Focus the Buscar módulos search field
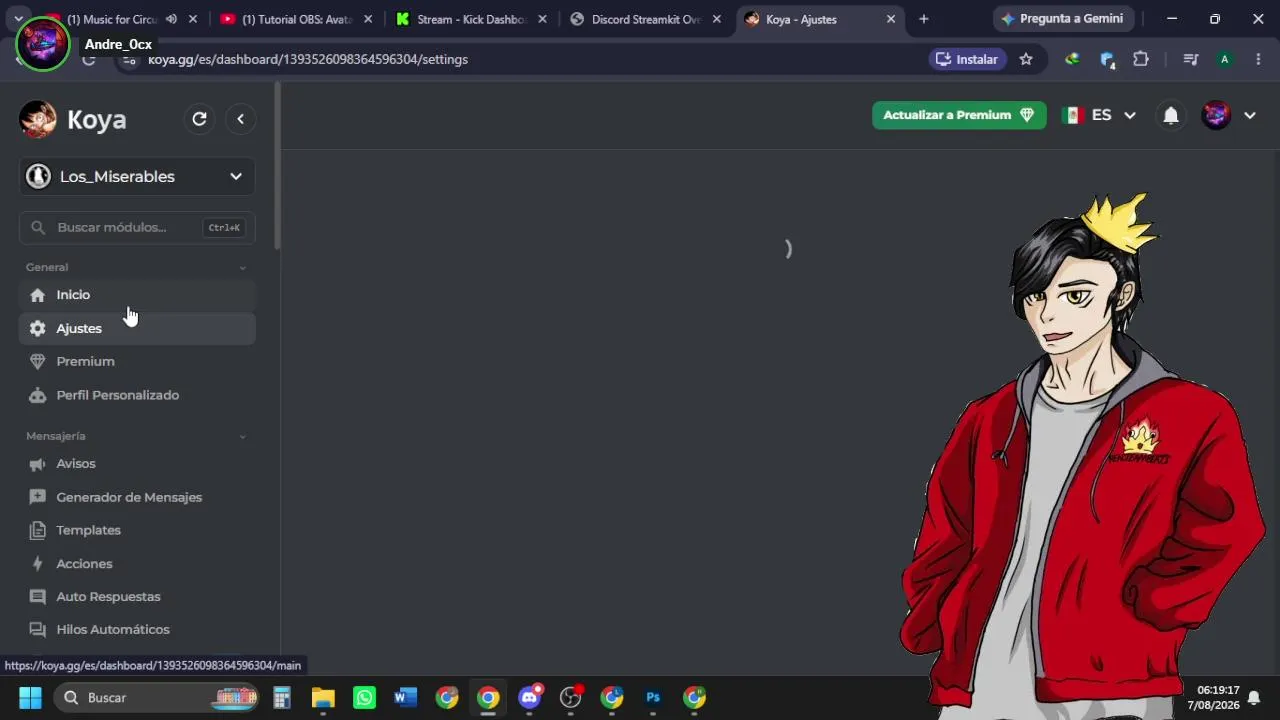1280x720 pixels. tap(137, 227)
